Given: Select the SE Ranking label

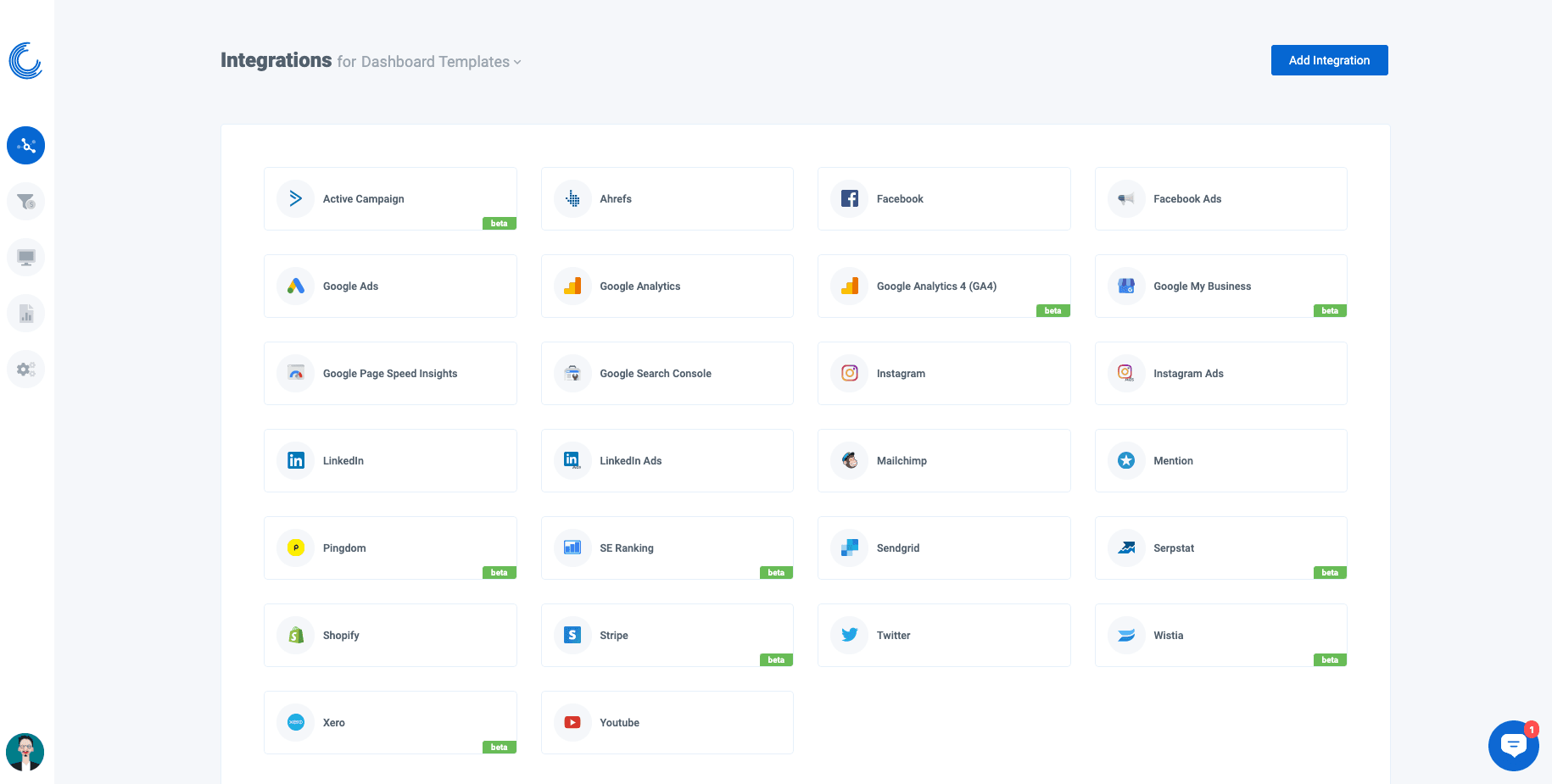Looking at the screenshot, I should (x=627, y=548).
